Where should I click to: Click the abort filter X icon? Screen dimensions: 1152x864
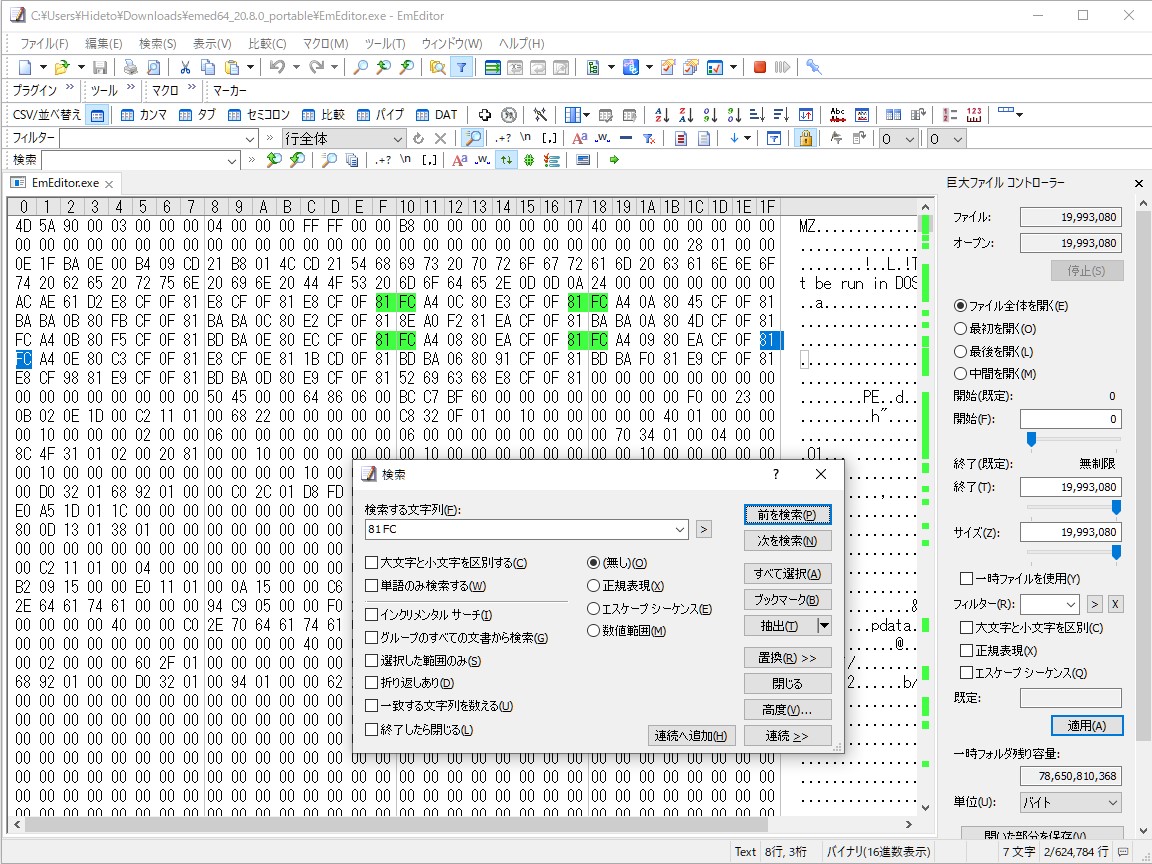coord(440,138)
